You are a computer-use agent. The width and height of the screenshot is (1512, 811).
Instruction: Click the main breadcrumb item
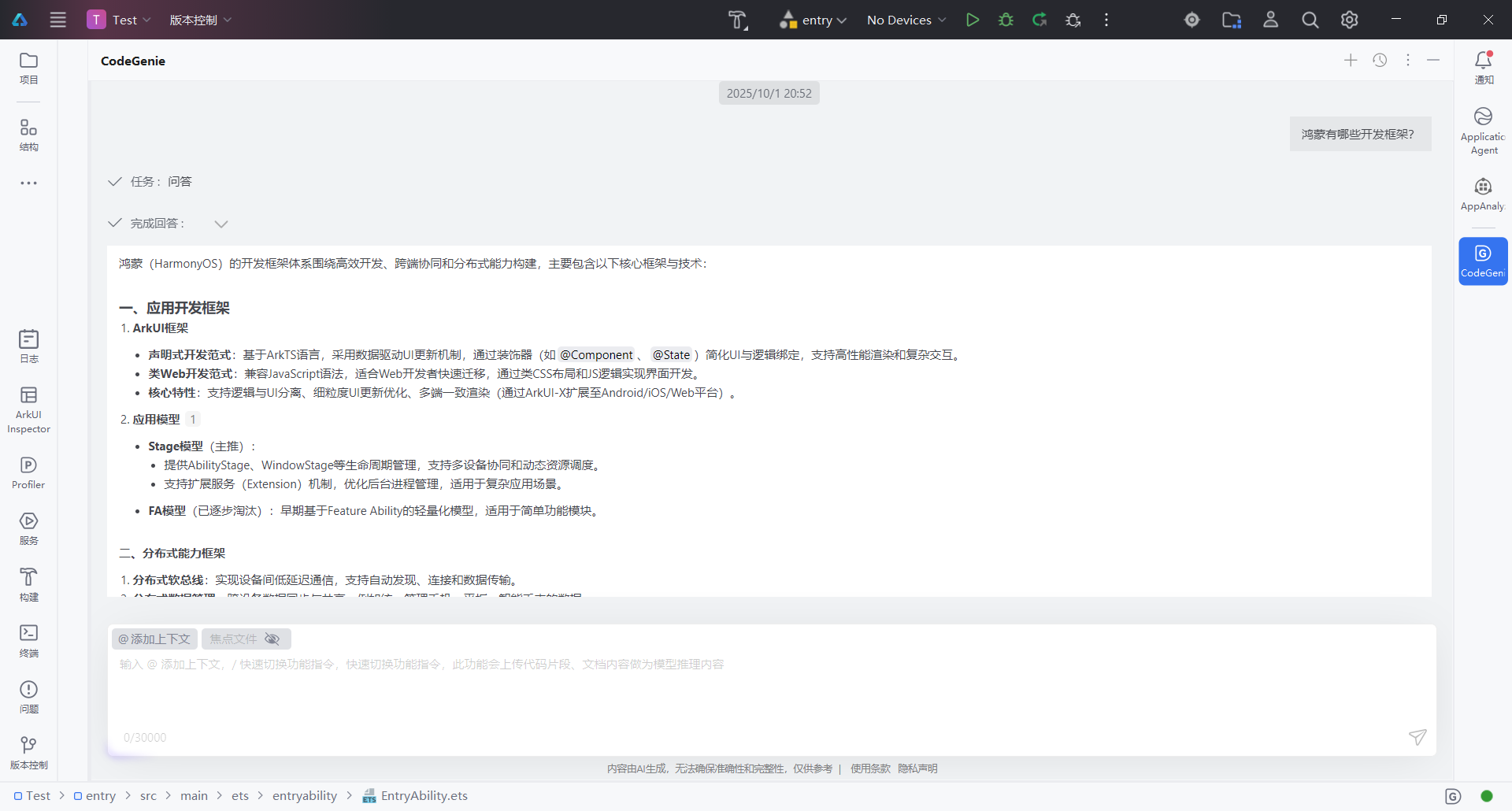[194, 796]
